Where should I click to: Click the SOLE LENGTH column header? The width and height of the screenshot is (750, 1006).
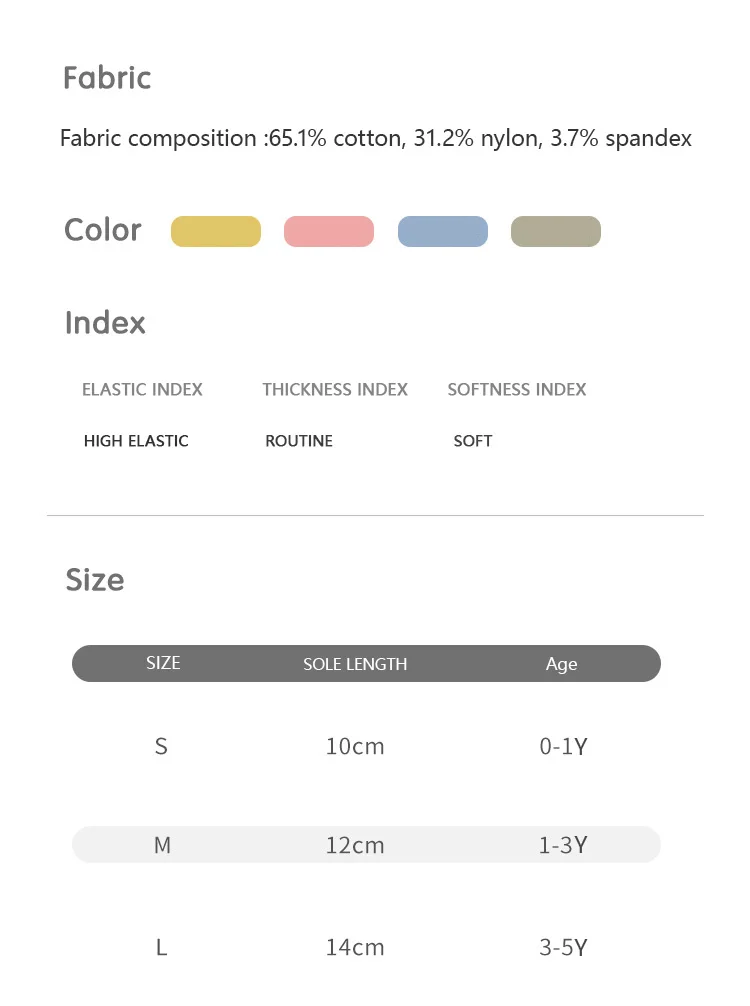point(355,664)
